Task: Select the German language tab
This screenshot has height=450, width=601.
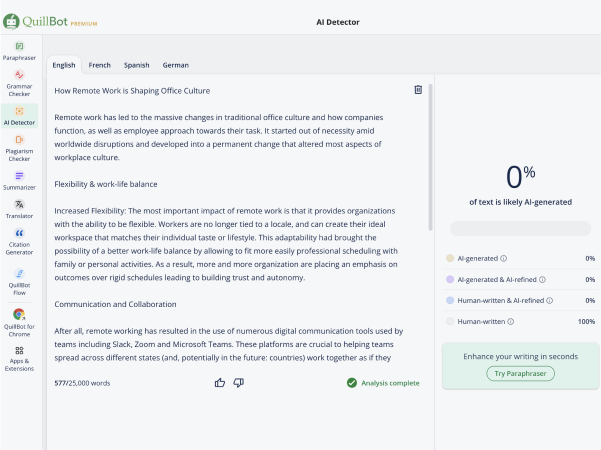Action: coord(175,65)
